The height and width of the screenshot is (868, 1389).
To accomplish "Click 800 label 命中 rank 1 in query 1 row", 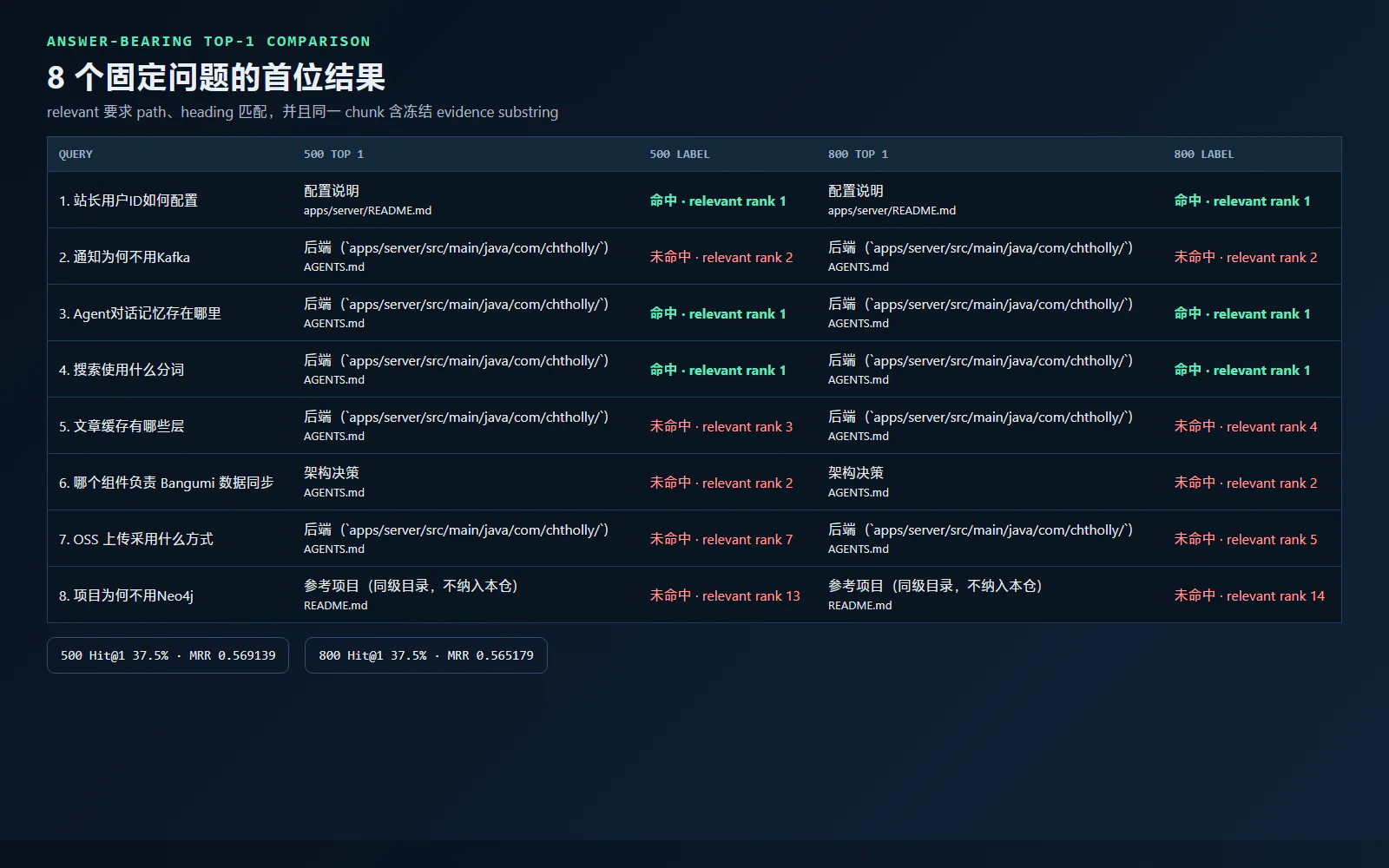I will click(1242, 201).
